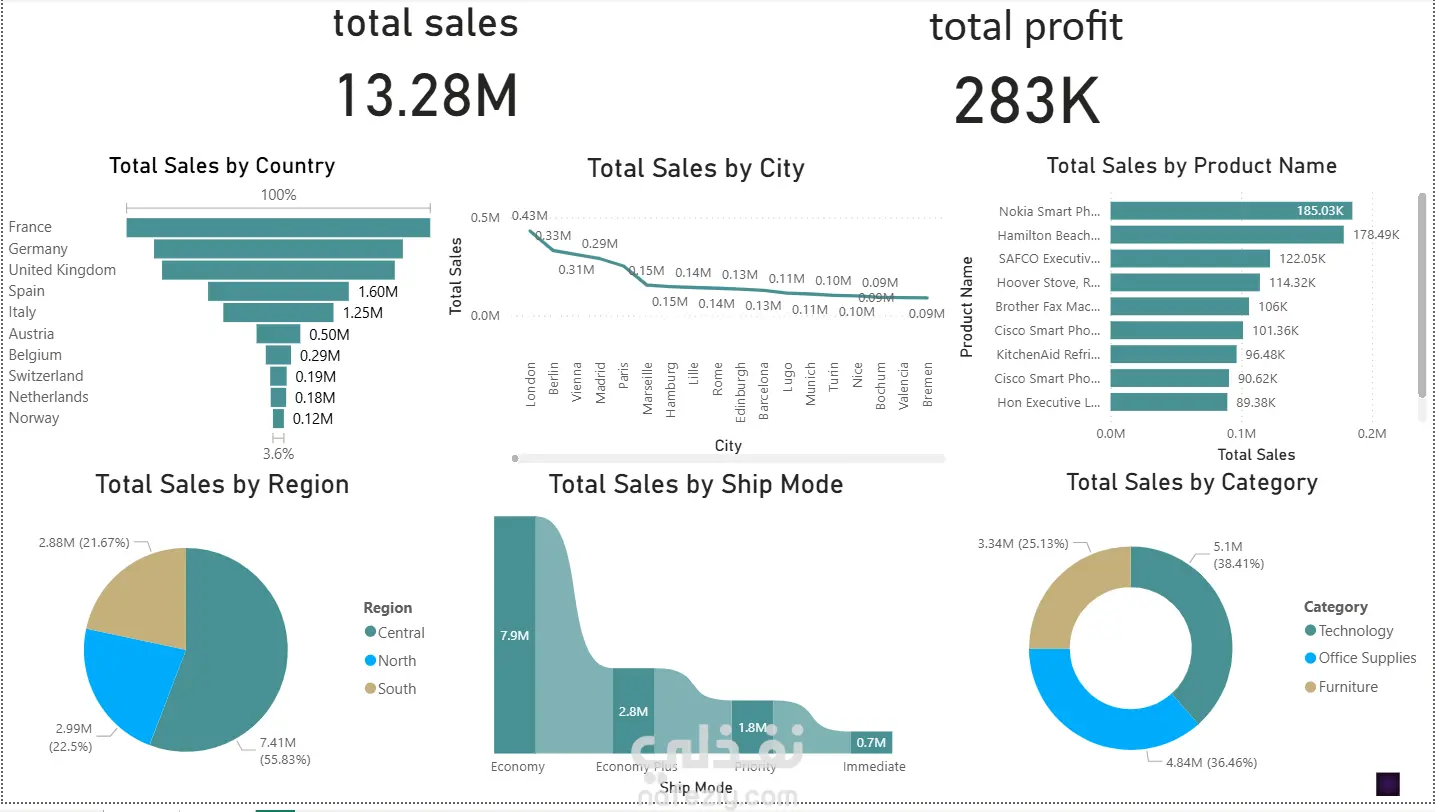Click the Technology legend color marker
1435x812 pixels.
(1310, 630)
